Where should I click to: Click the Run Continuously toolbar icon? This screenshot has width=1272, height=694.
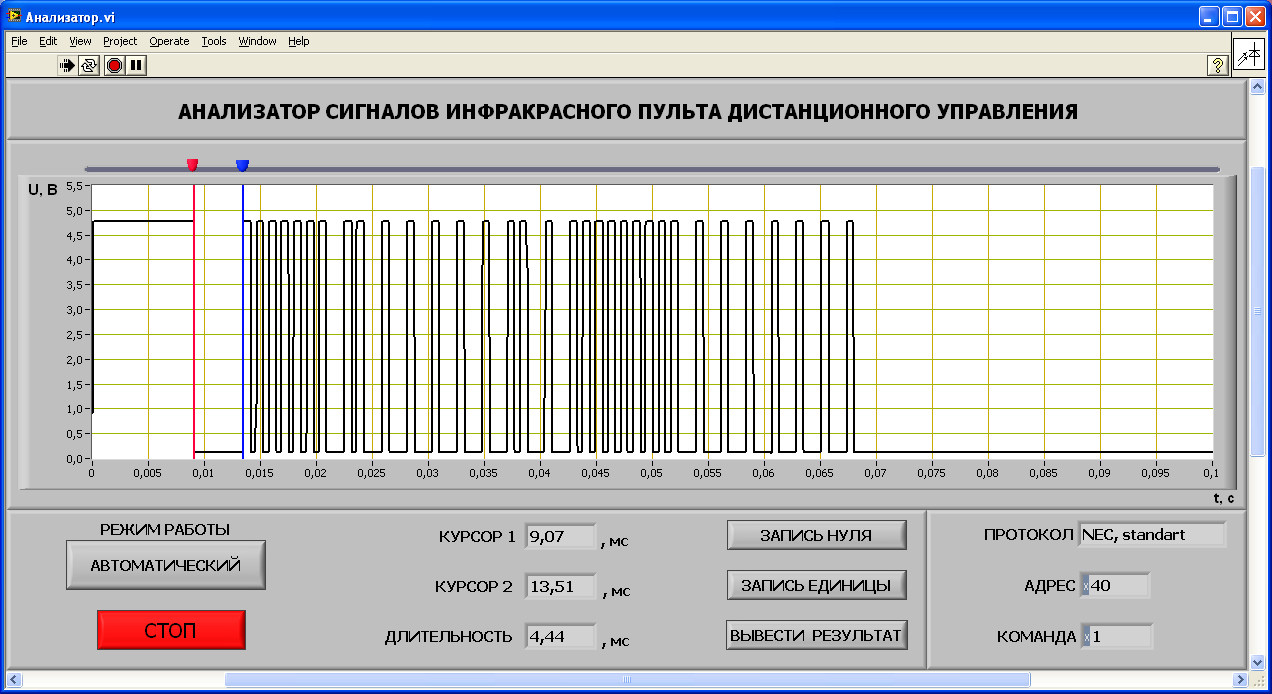tap(89, 65)
